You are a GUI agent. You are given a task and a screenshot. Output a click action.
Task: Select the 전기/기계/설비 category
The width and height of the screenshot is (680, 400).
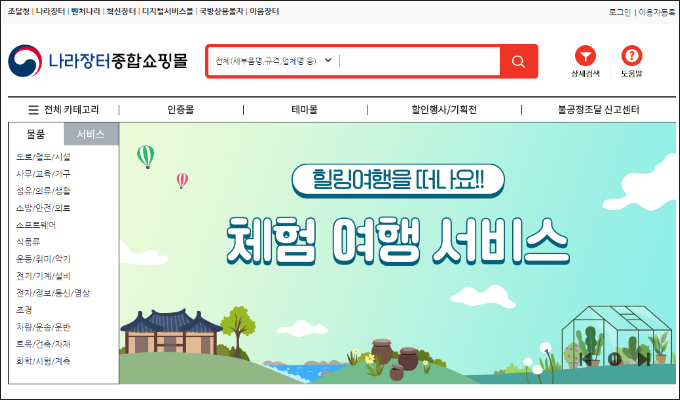pyautogui.click(x=43, y=276)
